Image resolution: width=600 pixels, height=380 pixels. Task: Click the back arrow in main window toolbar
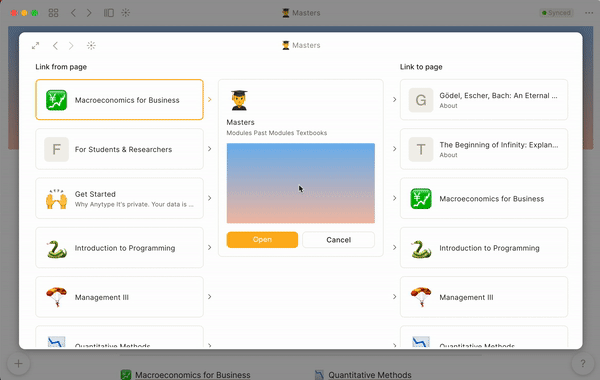(73, 13)
